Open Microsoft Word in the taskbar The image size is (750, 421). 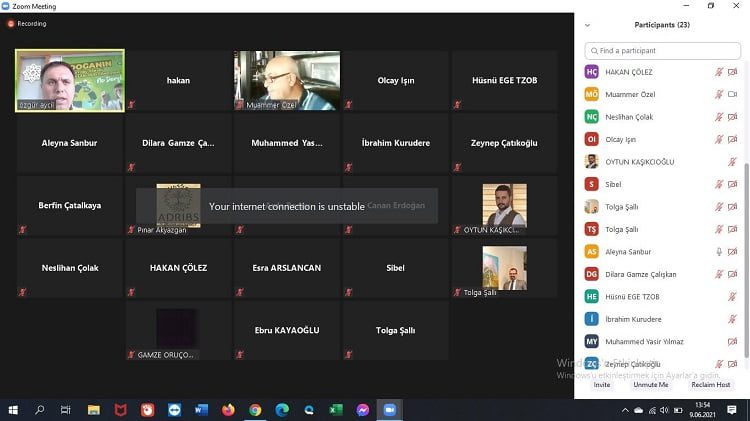click(201, 410)
